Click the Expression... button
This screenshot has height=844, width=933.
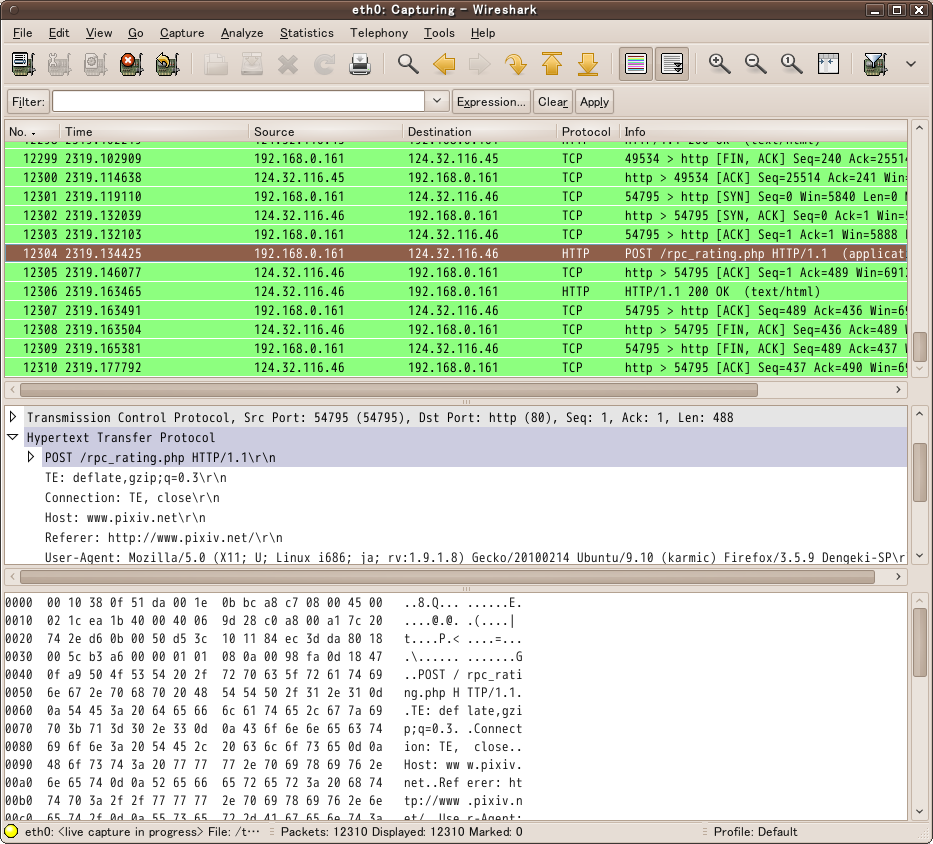490,102
